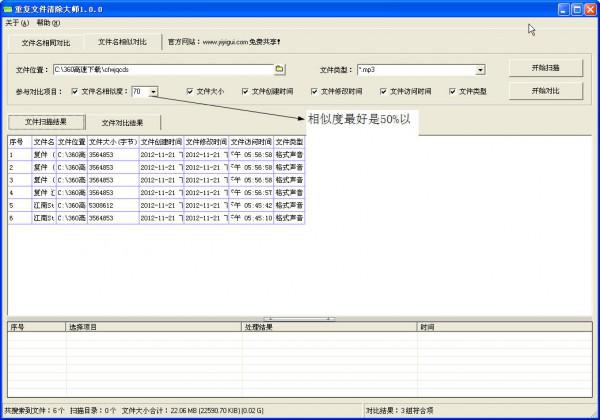Image resolution: width=600 pixels, height=420 pixels.
Task: Disable the 文件修改时间 checkbox
Action: click(314, 91)
